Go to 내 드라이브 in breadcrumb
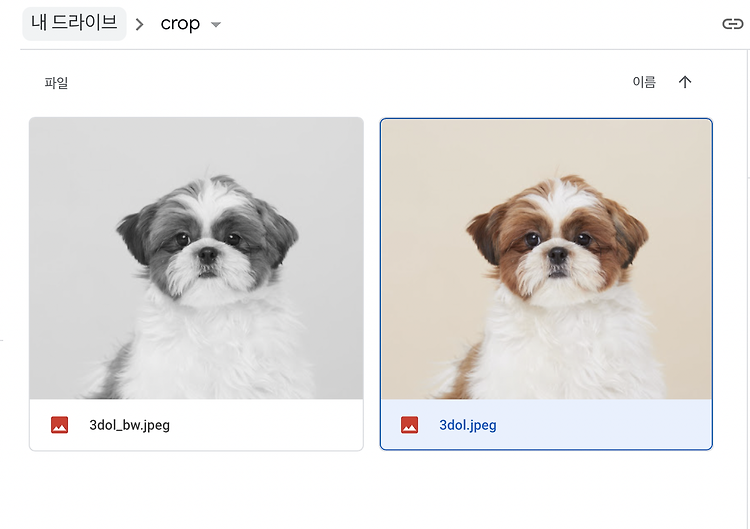Screen dimensions: 750x529 (74, 23)
